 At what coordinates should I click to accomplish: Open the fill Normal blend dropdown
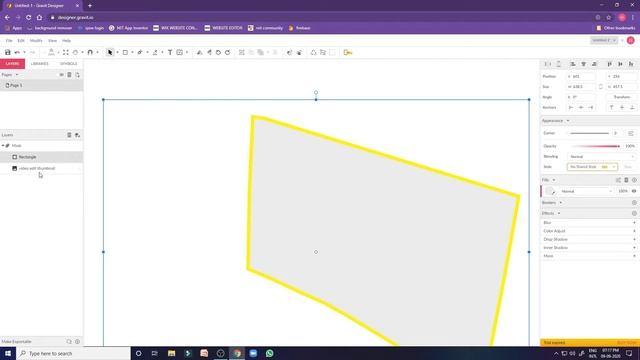(586, 191)
